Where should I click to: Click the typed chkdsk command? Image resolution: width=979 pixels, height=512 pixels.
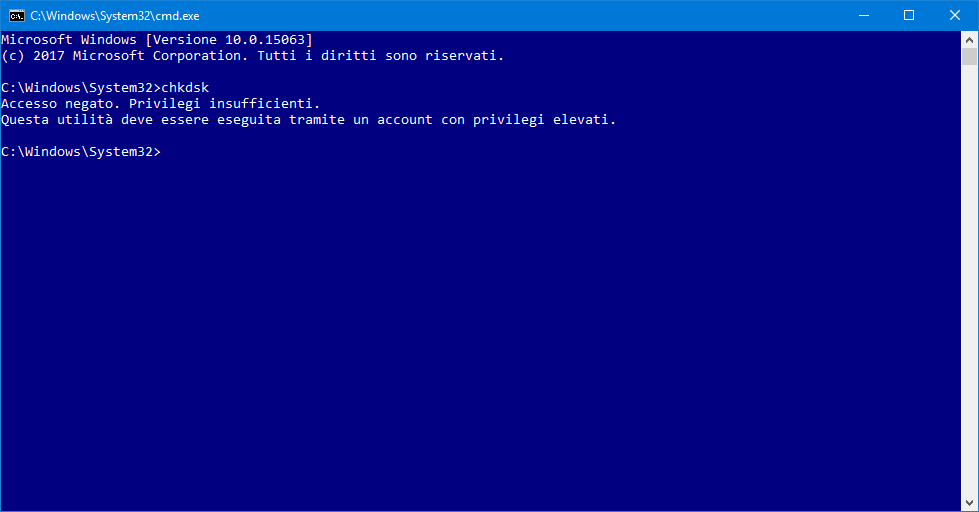pyautogui.click(x=185, y=88)
